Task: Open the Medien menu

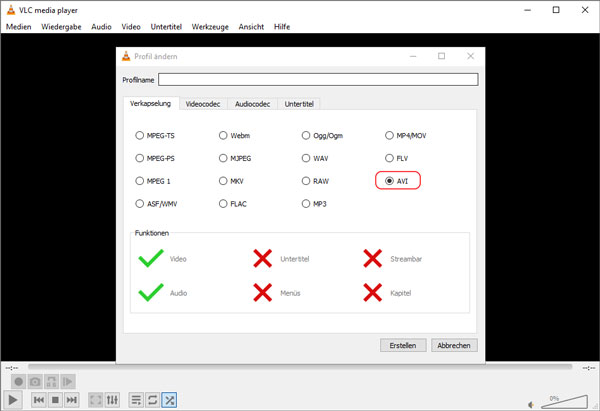Action: [x=19, y=27]
